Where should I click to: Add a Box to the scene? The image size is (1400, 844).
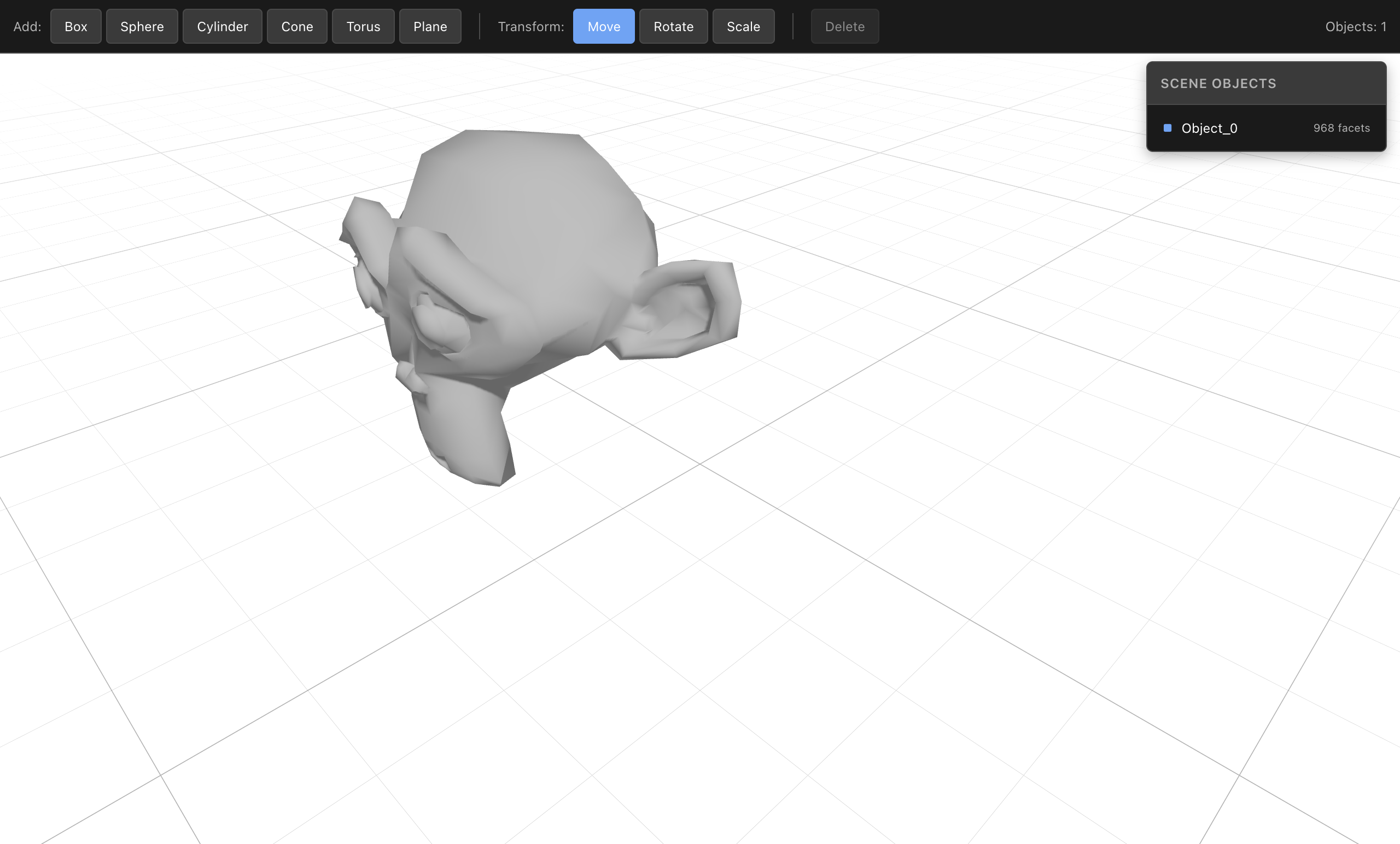pyautogui.click(x=75, y=26)
